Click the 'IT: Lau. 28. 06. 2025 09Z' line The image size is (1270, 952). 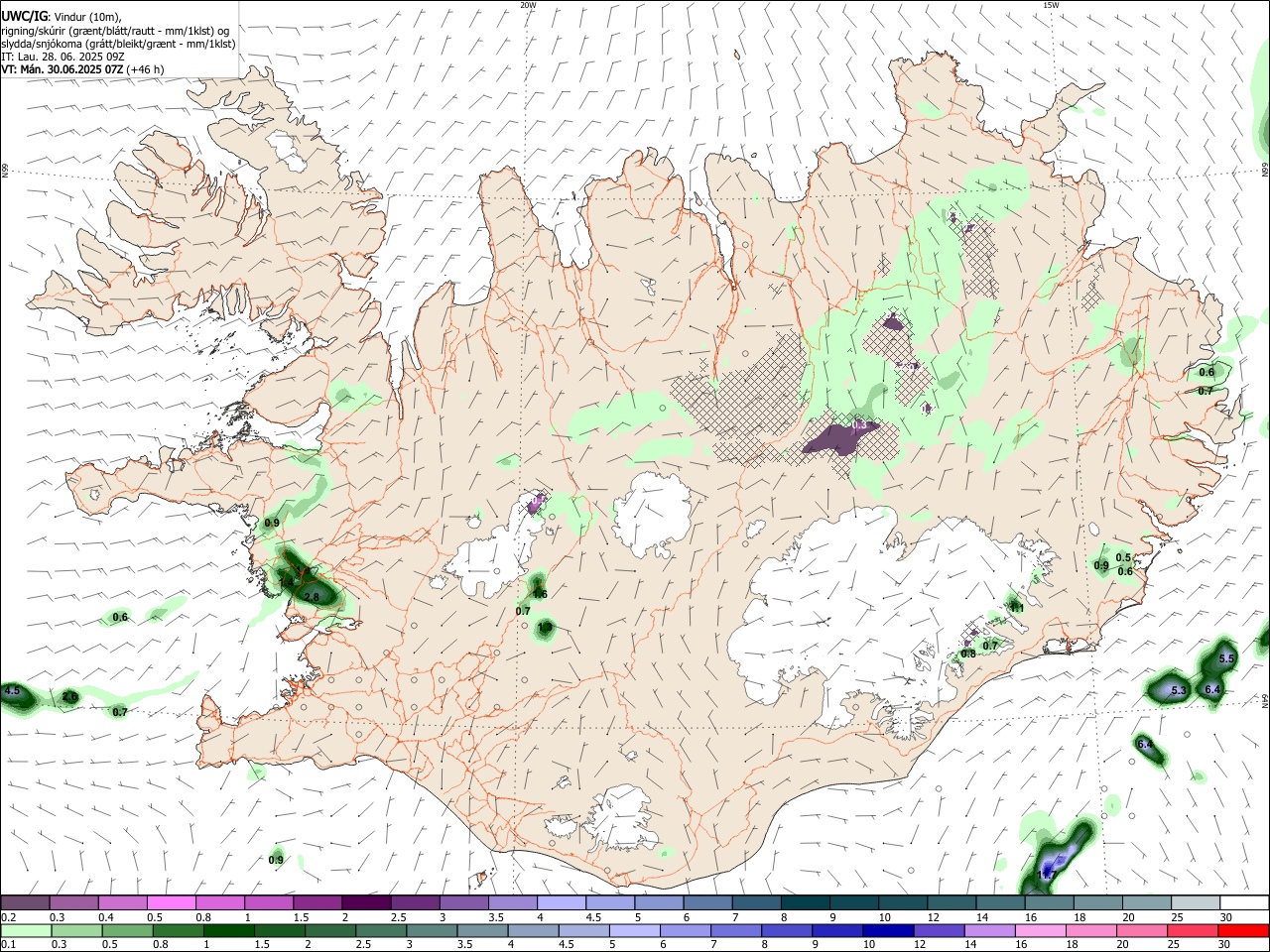63,57
